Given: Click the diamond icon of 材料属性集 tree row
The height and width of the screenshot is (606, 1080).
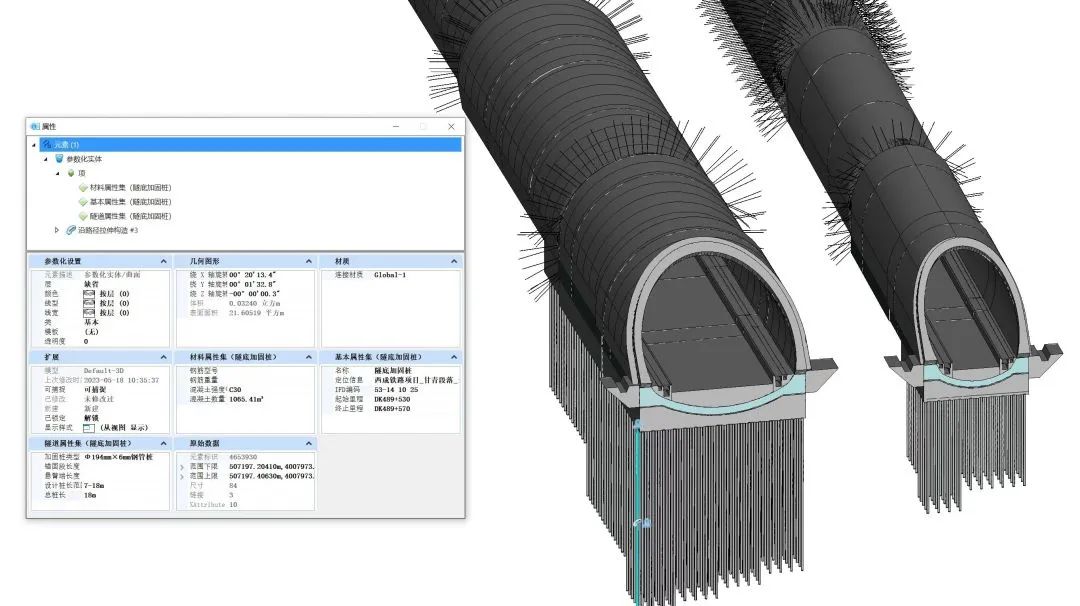Looking at the screenshot, I should click(83, 187).
